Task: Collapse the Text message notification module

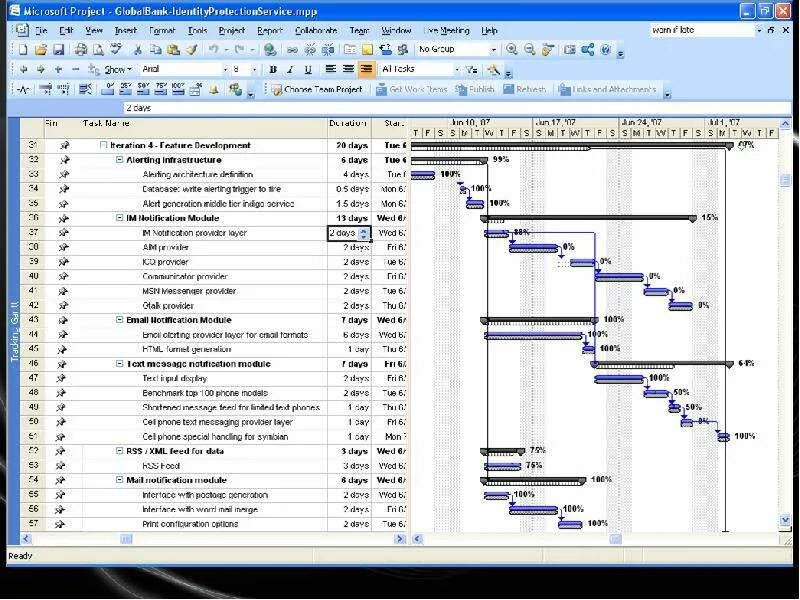Action: point(119,364)
